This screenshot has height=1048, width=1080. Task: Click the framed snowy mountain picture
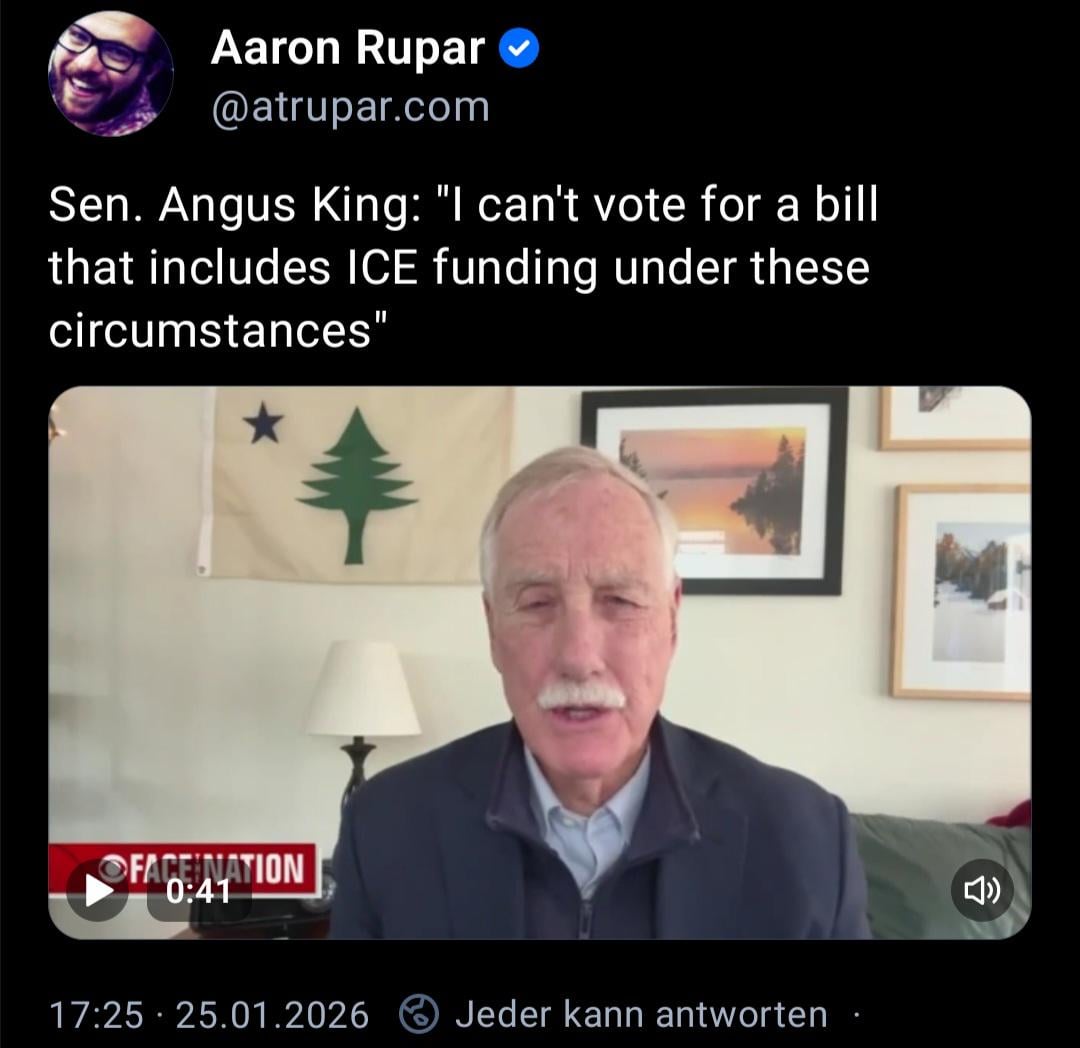[x=962, y=592]
